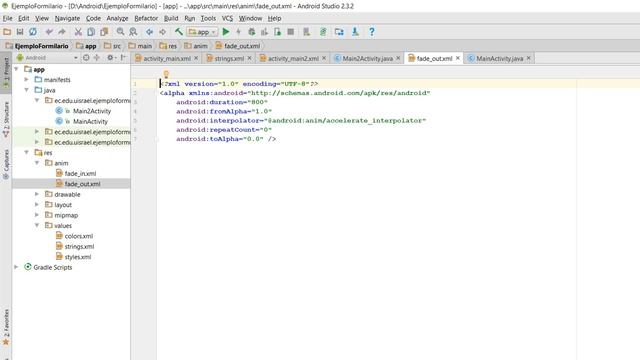Open the VCS menu
Image resolution: width=640 pixels, height=360 pixels.
coord(227,18)
